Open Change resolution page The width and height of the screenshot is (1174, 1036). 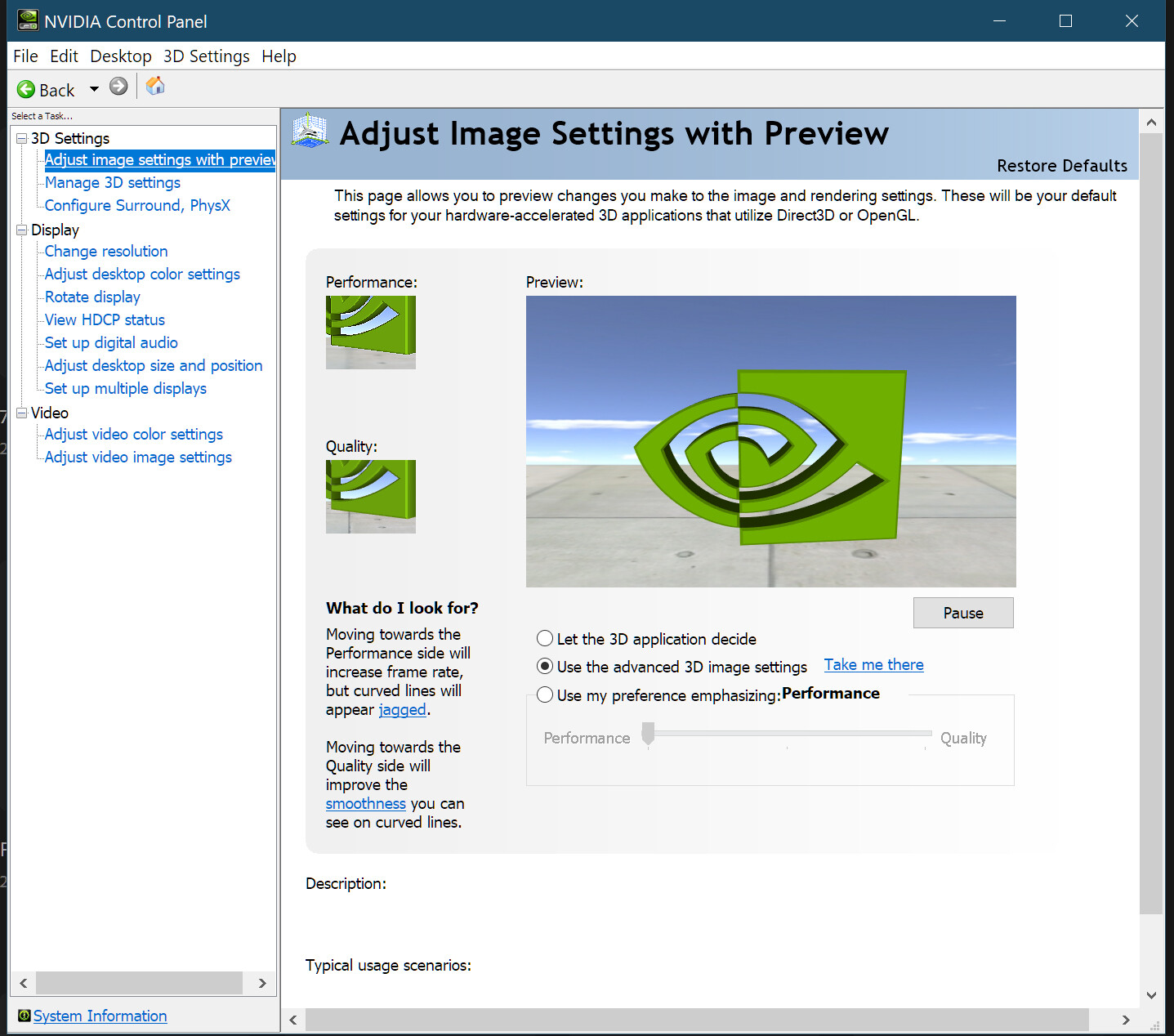[106, 252]
